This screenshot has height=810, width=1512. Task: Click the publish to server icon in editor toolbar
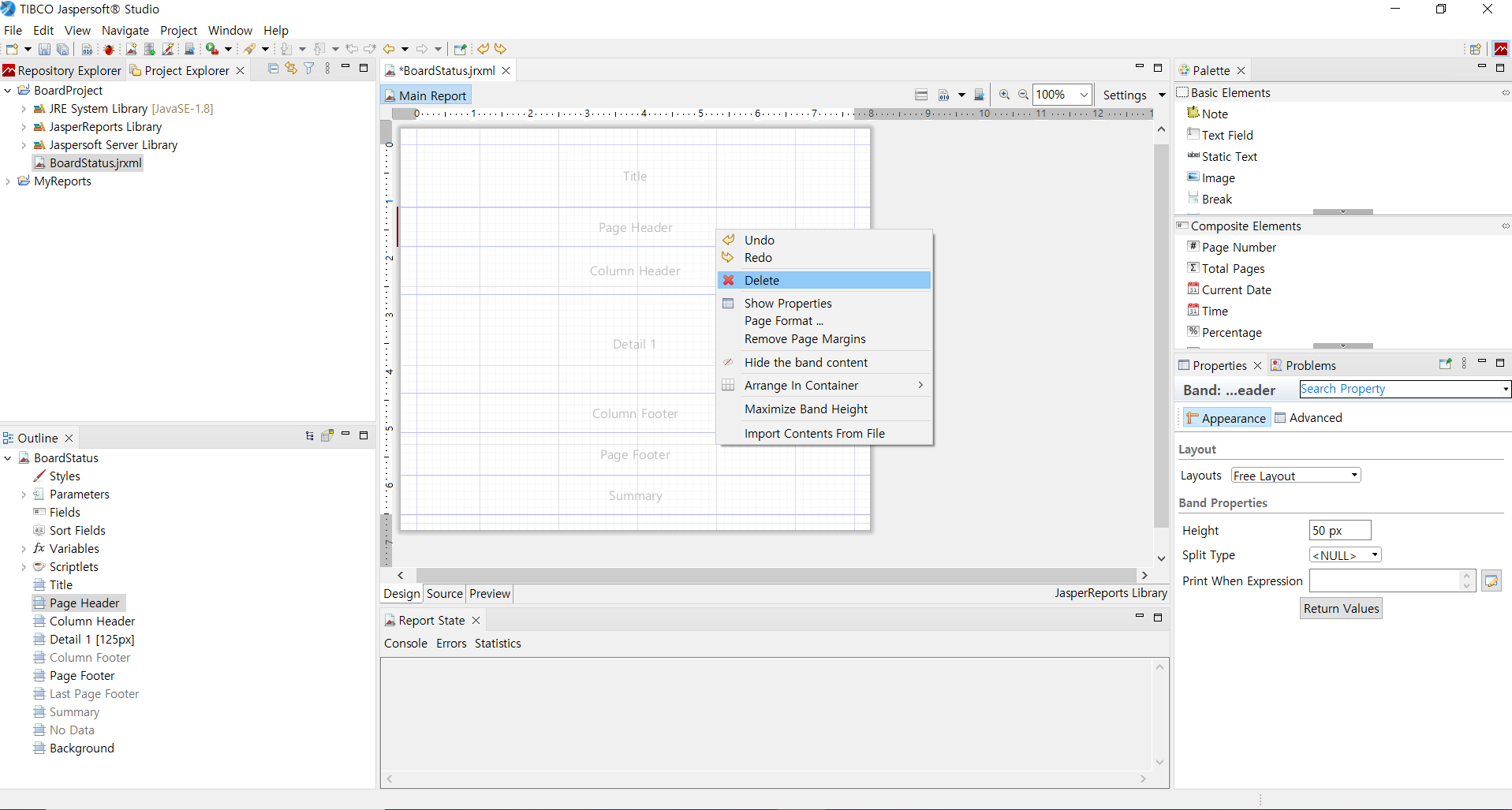pyautogui.click(x=979, y=95)
